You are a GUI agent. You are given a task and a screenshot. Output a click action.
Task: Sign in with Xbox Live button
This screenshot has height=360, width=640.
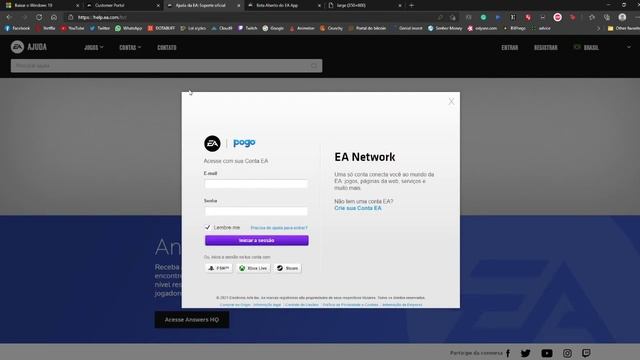pos(253,268)
